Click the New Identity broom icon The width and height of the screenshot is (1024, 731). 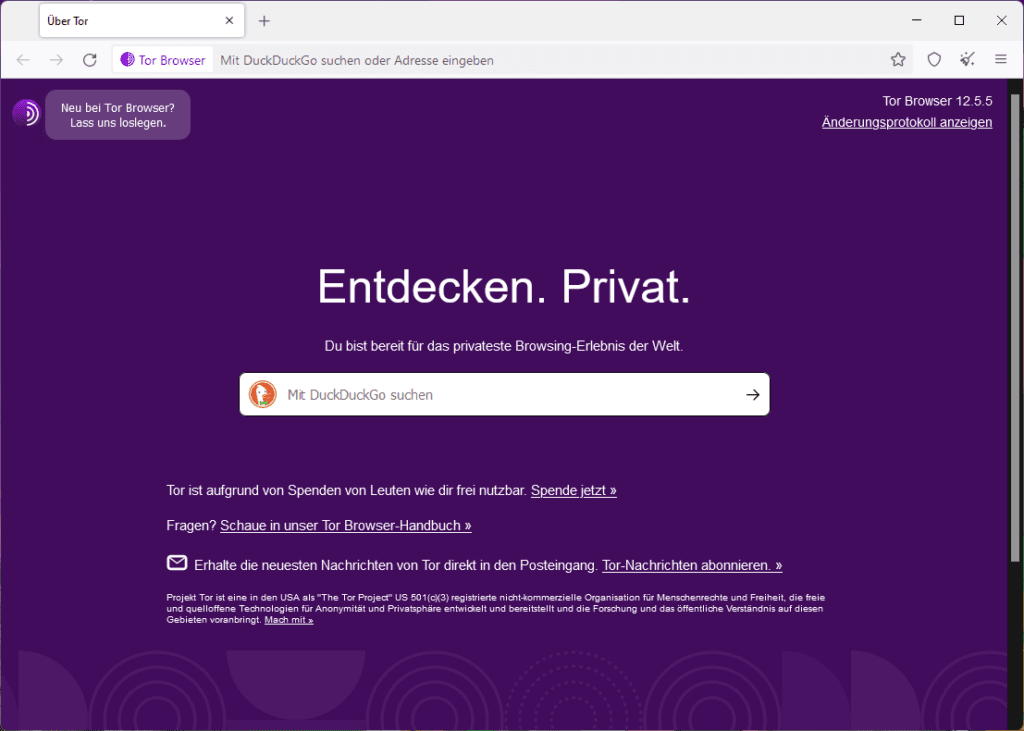point(967,59)
